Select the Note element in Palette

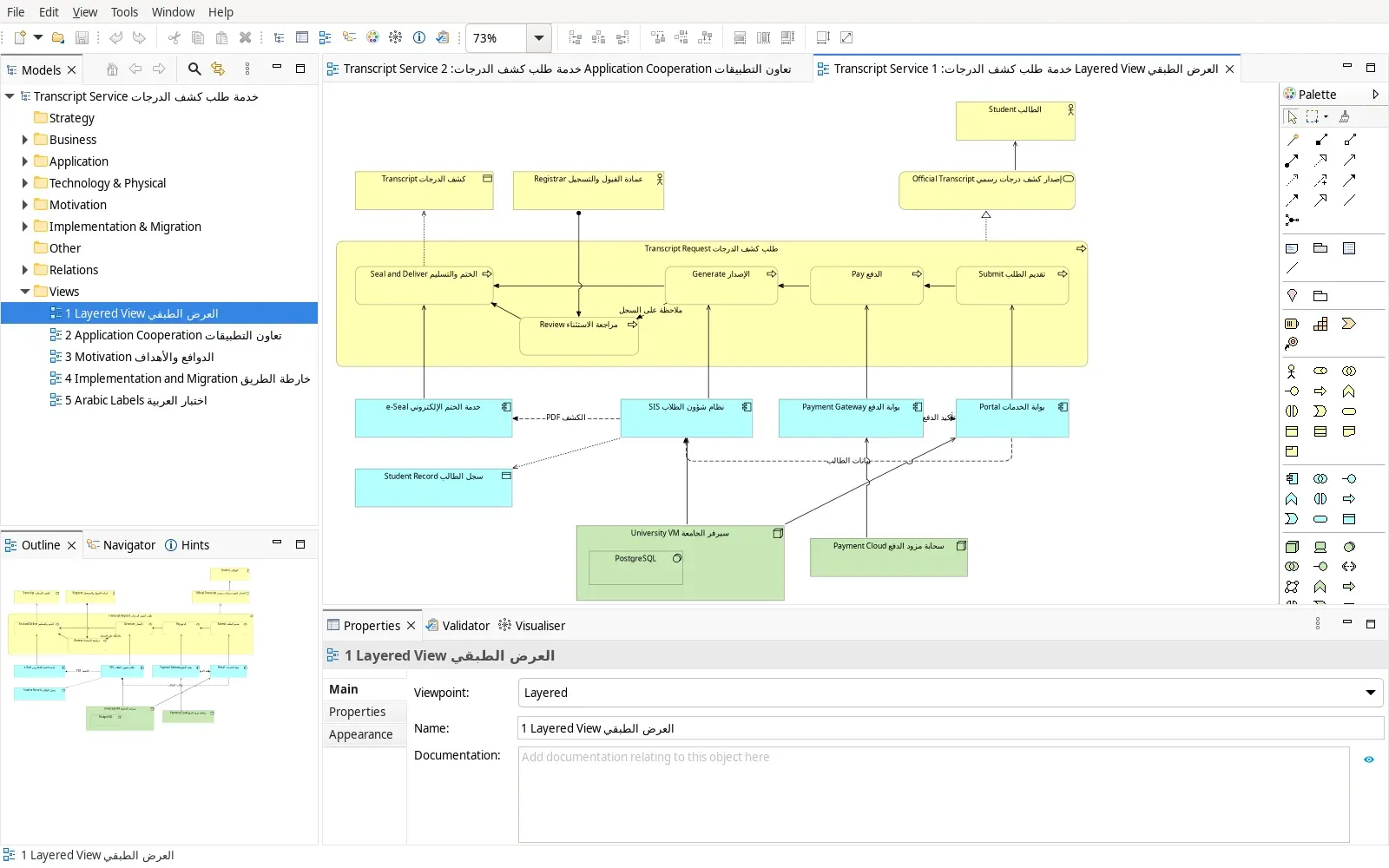[1292, 248]
